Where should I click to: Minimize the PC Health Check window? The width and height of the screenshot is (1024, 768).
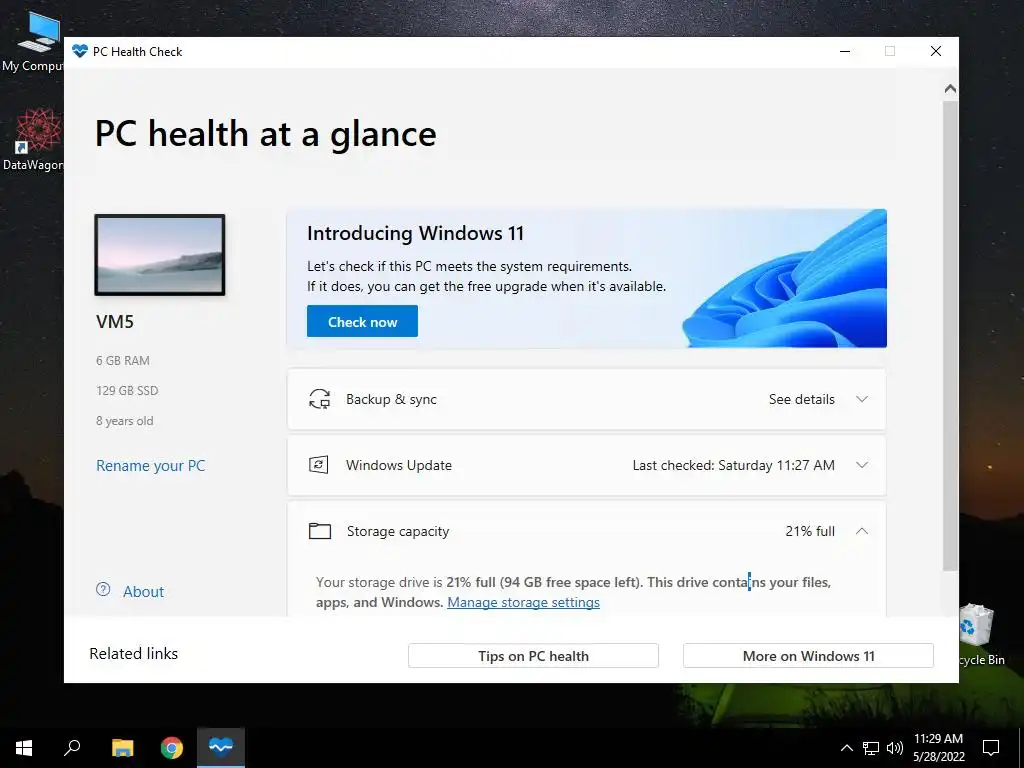click(x=845, y=51)
